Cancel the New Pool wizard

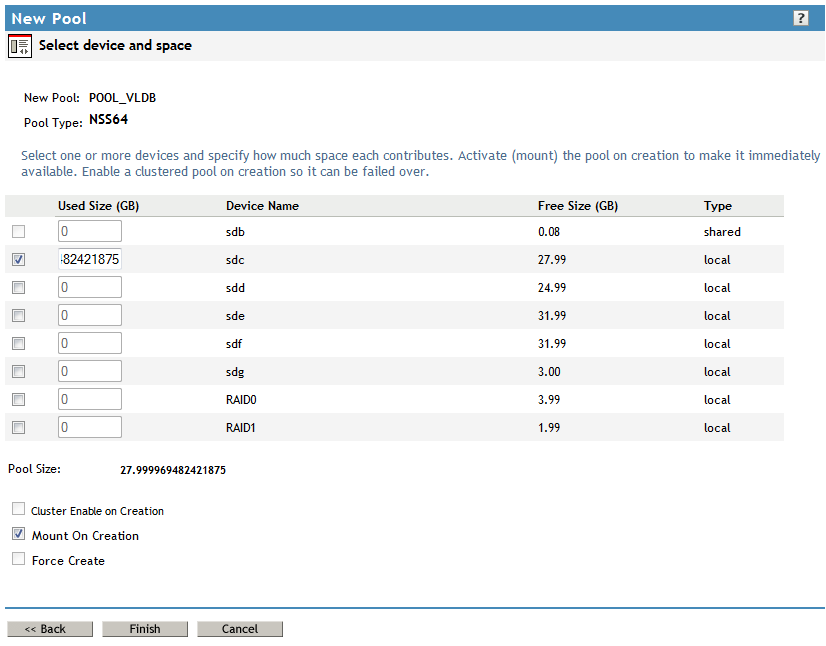240,629
